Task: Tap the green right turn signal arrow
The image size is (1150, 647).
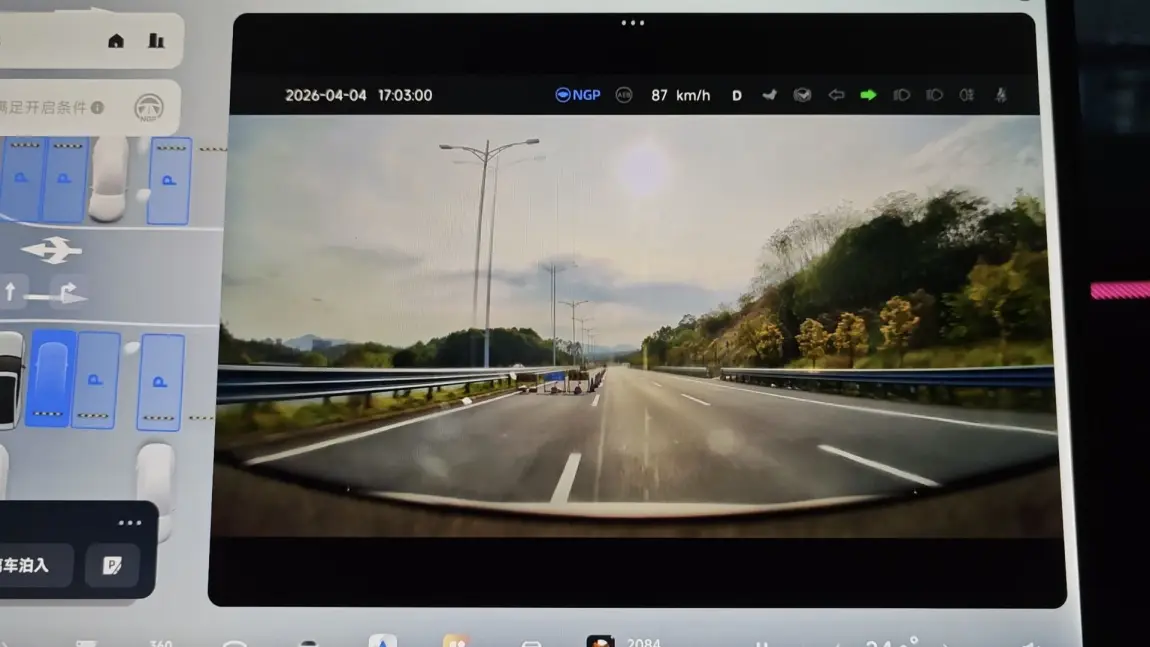Action: [x=868, y=95]
